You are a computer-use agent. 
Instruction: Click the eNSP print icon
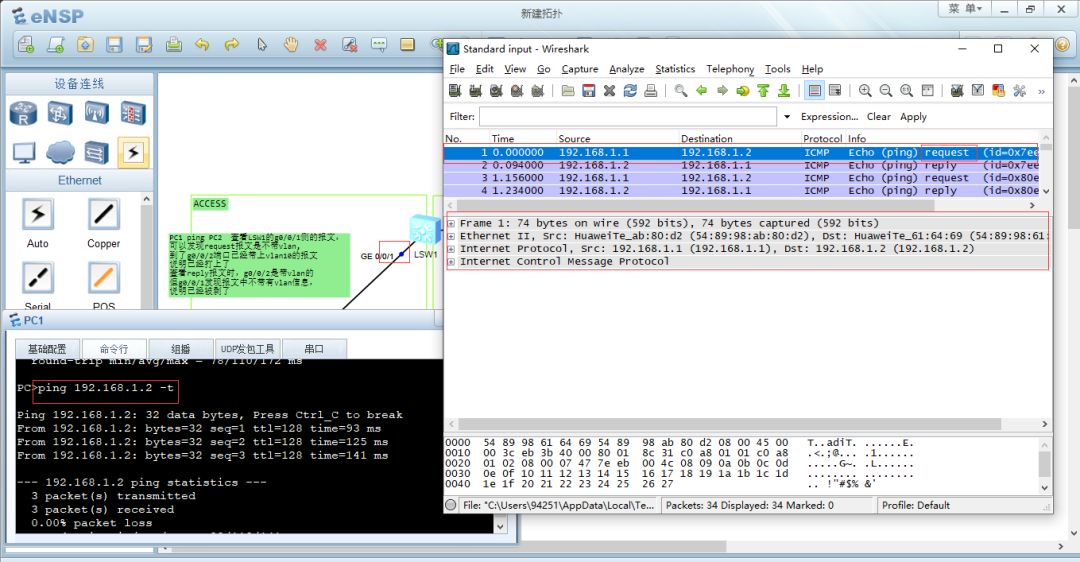(174, 45)
